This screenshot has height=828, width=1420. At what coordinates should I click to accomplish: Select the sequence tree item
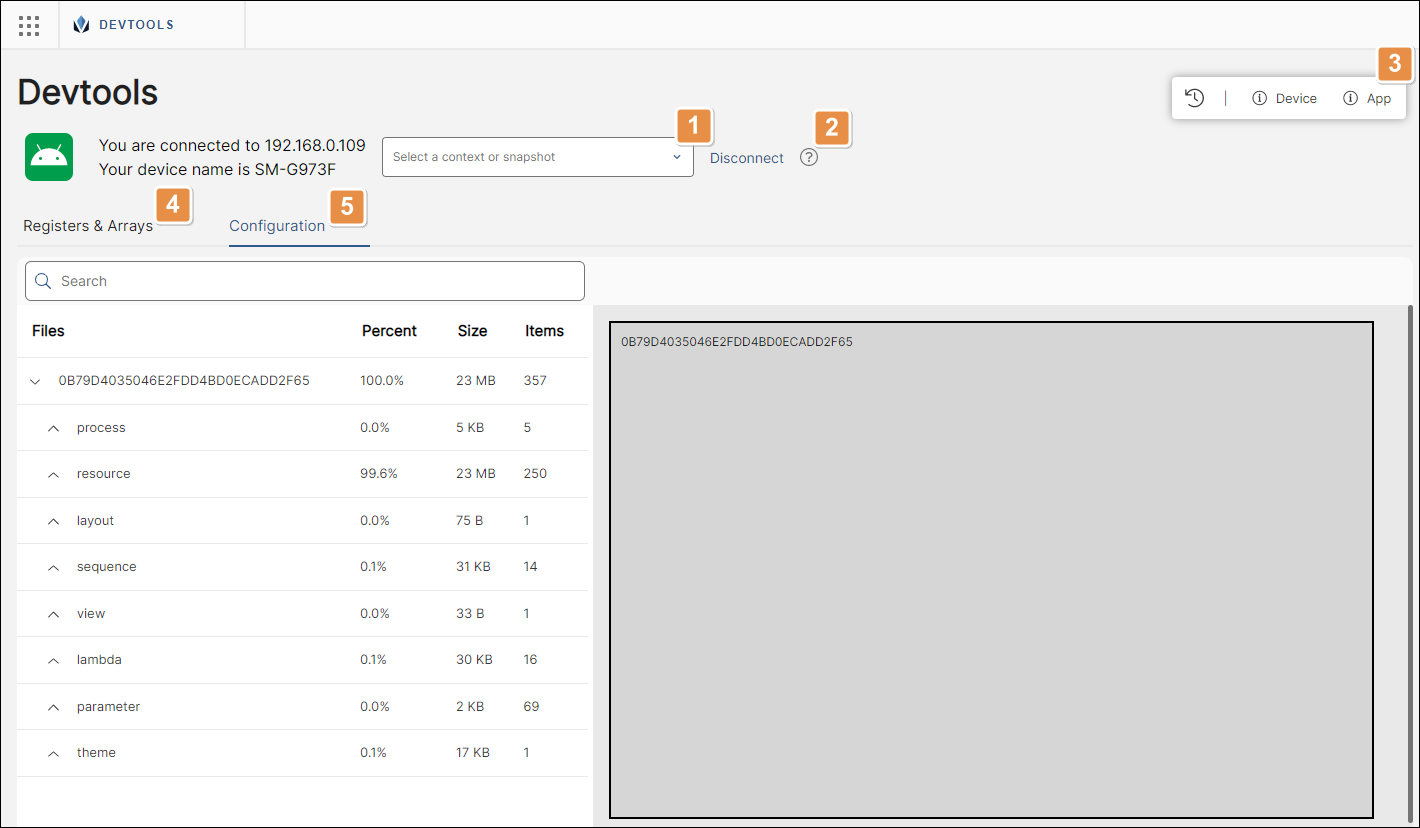click(x=106, y=566)
